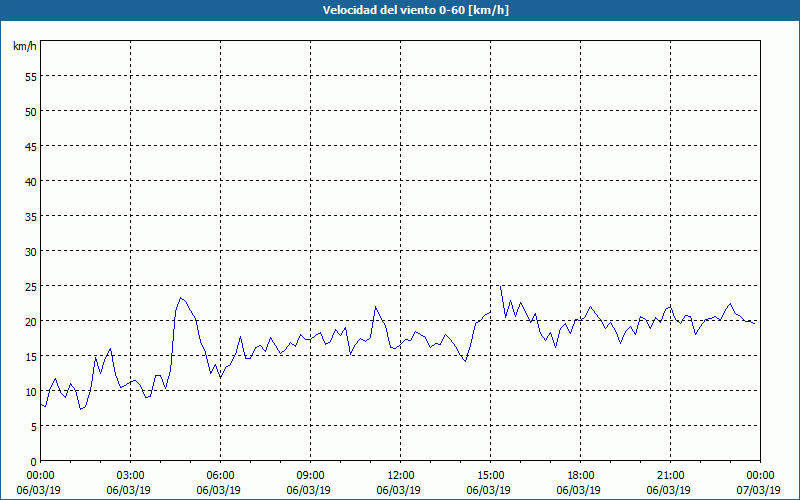Select the '06/03/19' date beneath the first 00:00 label
The height and width of the screenshot is (500, 800).
coord(39,490)
